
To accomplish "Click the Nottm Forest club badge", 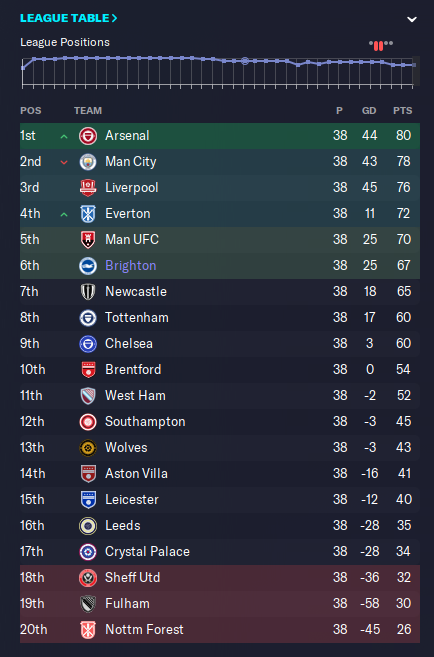I will (x=88, y=630).
